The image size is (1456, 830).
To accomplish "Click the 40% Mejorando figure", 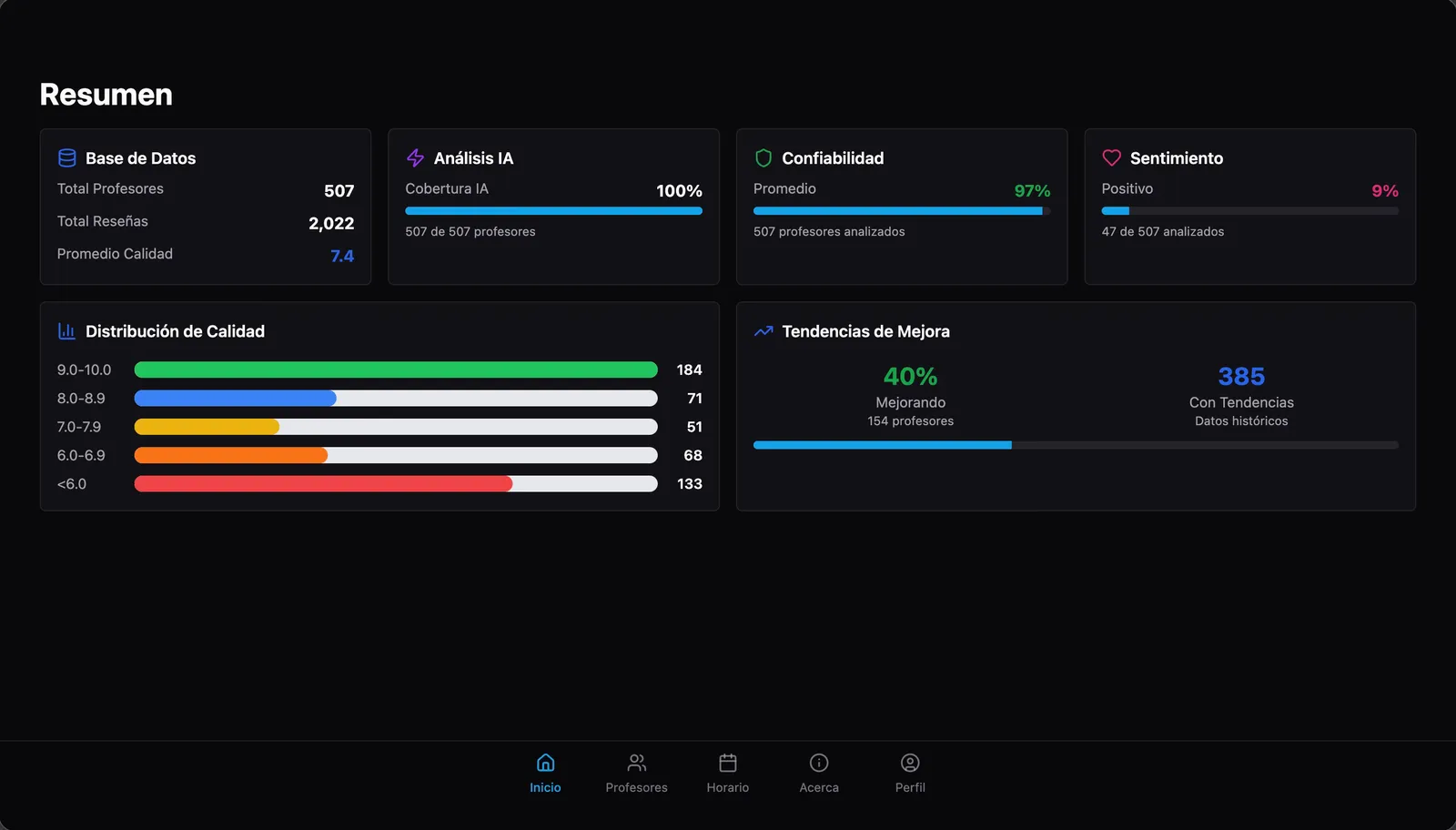I will [910, 377].
